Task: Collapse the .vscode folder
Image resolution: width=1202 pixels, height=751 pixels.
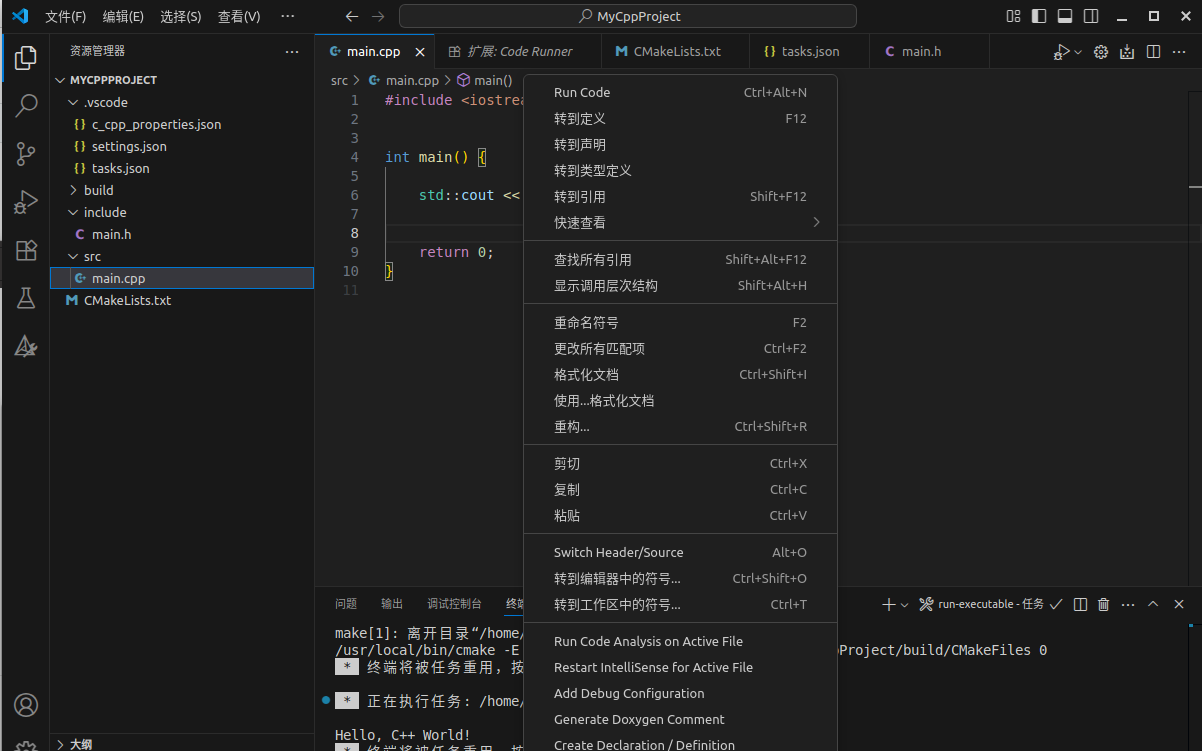Action: pos(105,102)
